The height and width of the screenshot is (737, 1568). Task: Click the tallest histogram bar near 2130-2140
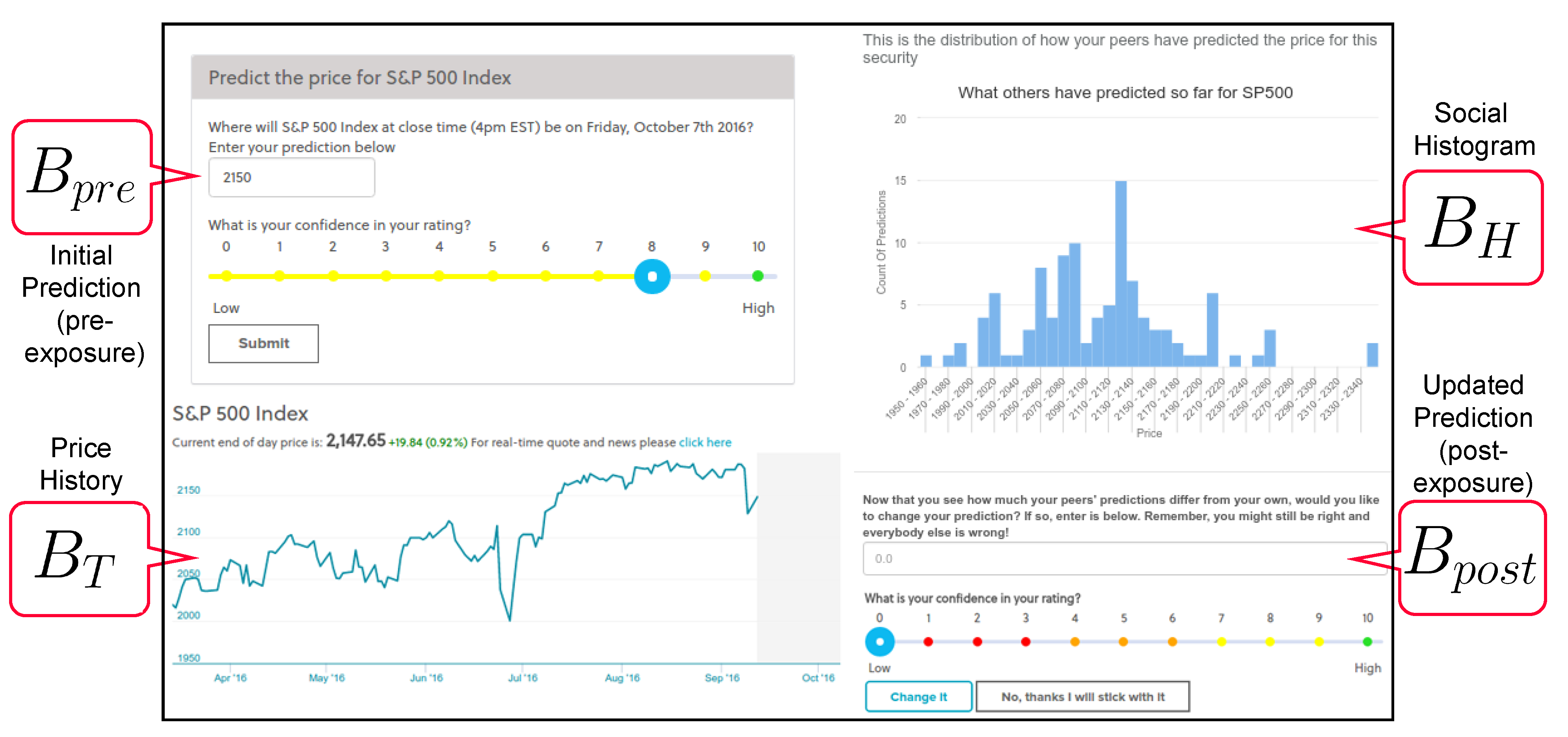[1121, 274]
